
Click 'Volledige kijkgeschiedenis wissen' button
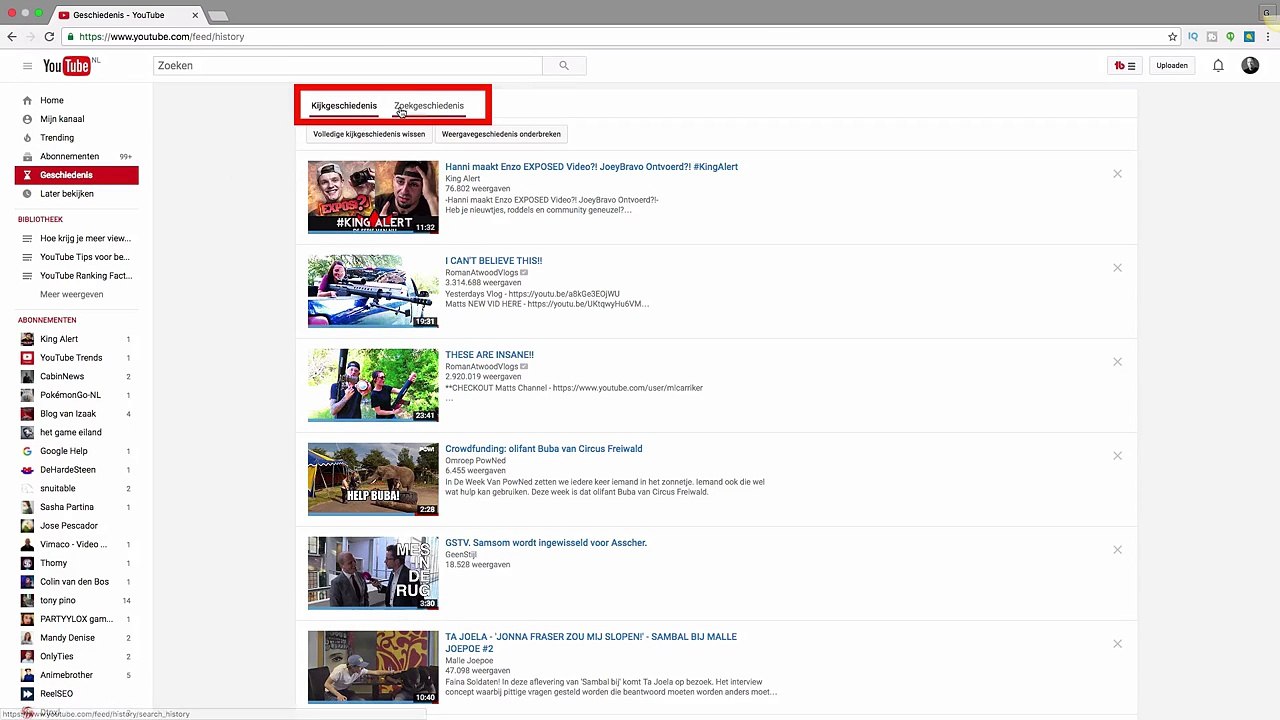point(369,134)
